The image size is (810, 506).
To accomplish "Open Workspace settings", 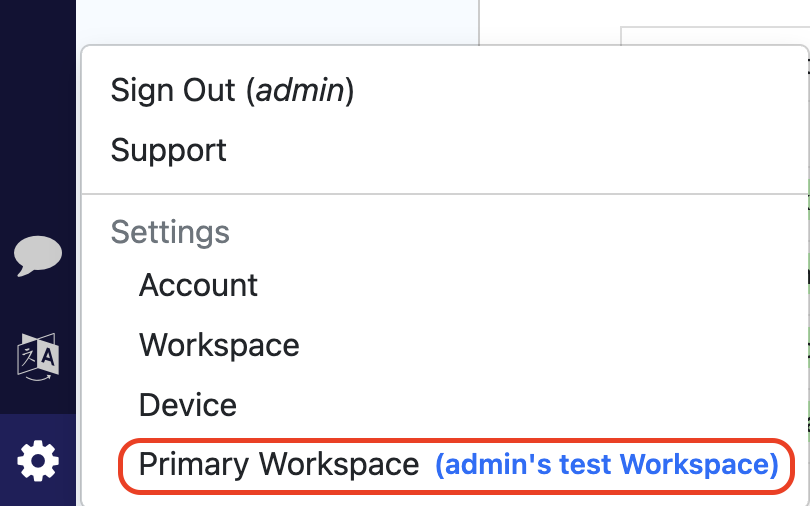I will (x=219, y=345).
